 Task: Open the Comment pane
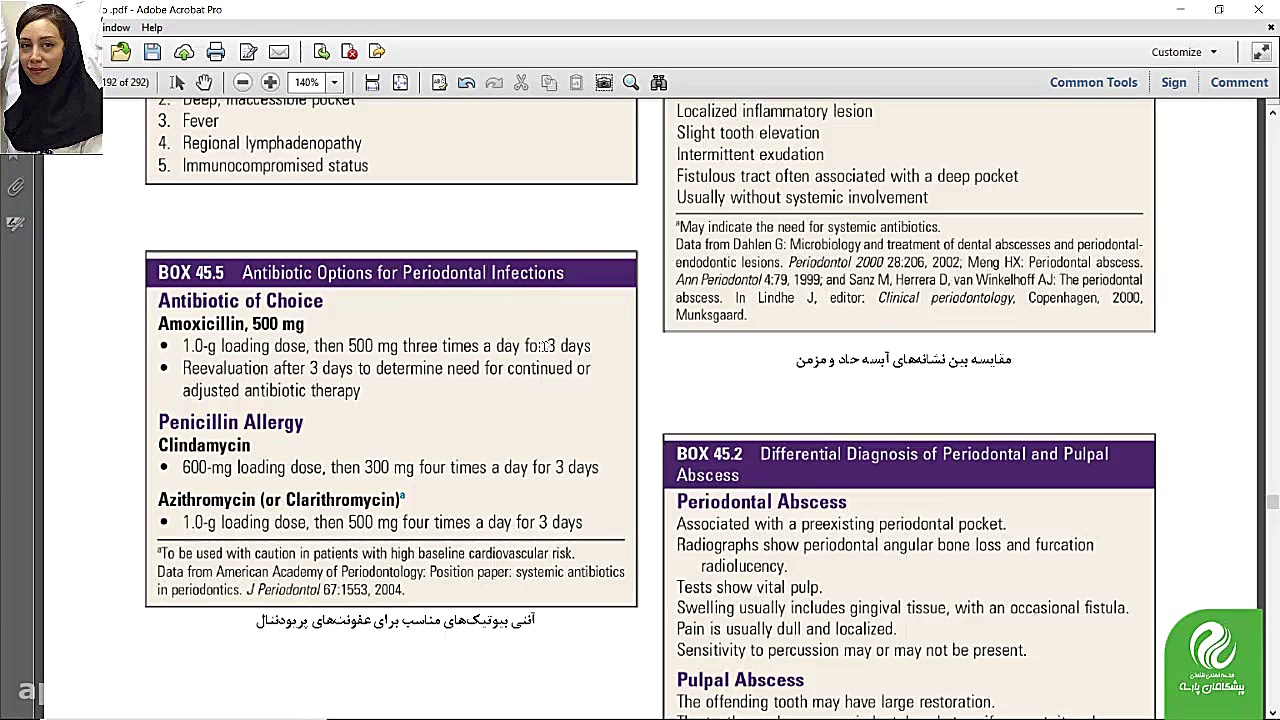click(x=1239, y=83)
